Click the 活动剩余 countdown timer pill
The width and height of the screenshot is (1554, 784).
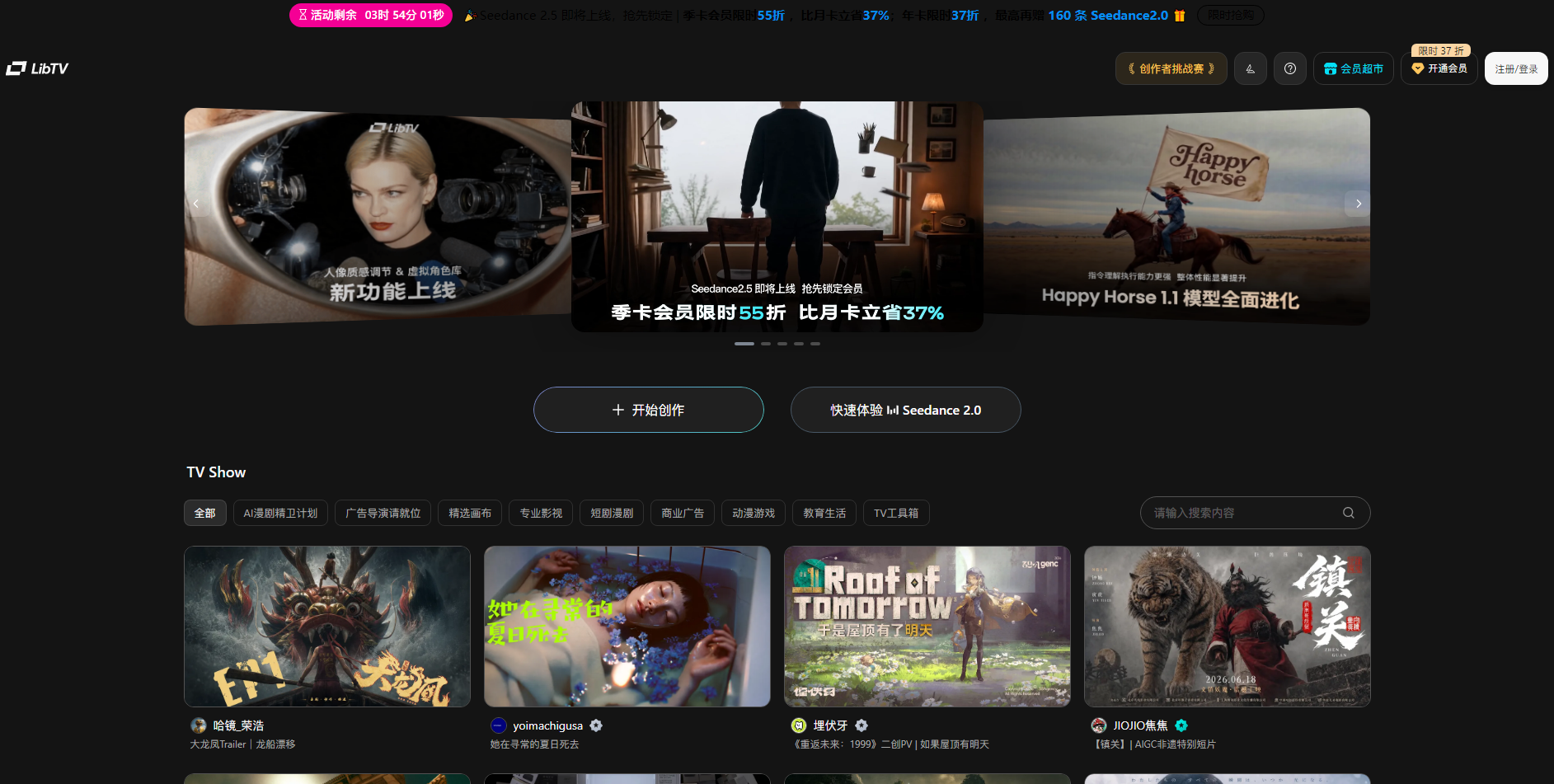(371, 15)
